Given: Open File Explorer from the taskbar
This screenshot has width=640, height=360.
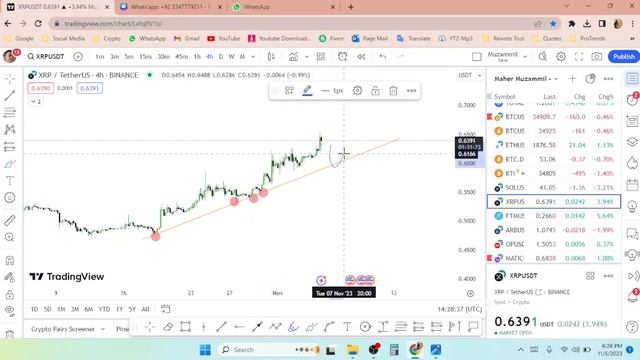Looking at the screenshot, I should (x=352, y=350).
